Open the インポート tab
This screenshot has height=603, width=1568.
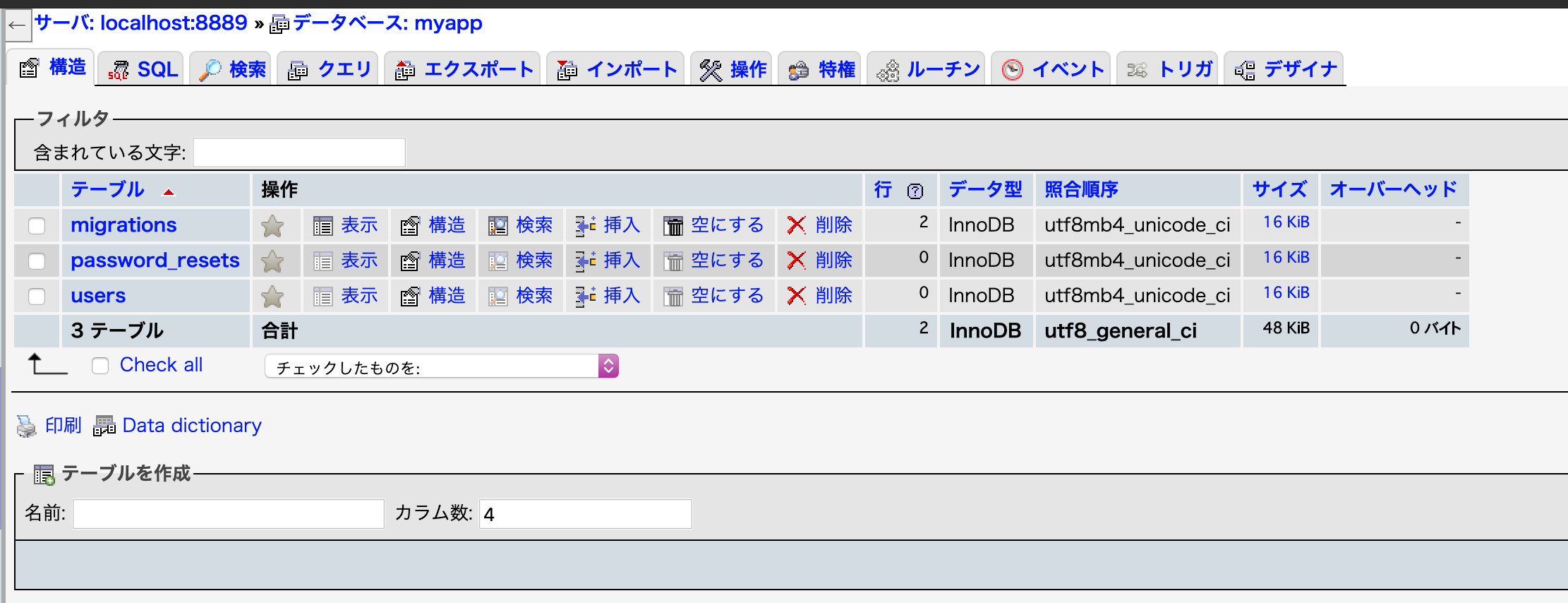point(616,69)
